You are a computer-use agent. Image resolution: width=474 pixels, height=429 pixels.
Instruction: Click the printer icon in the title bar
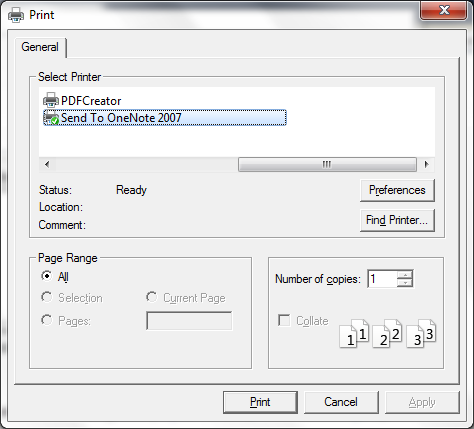point(16,15)
